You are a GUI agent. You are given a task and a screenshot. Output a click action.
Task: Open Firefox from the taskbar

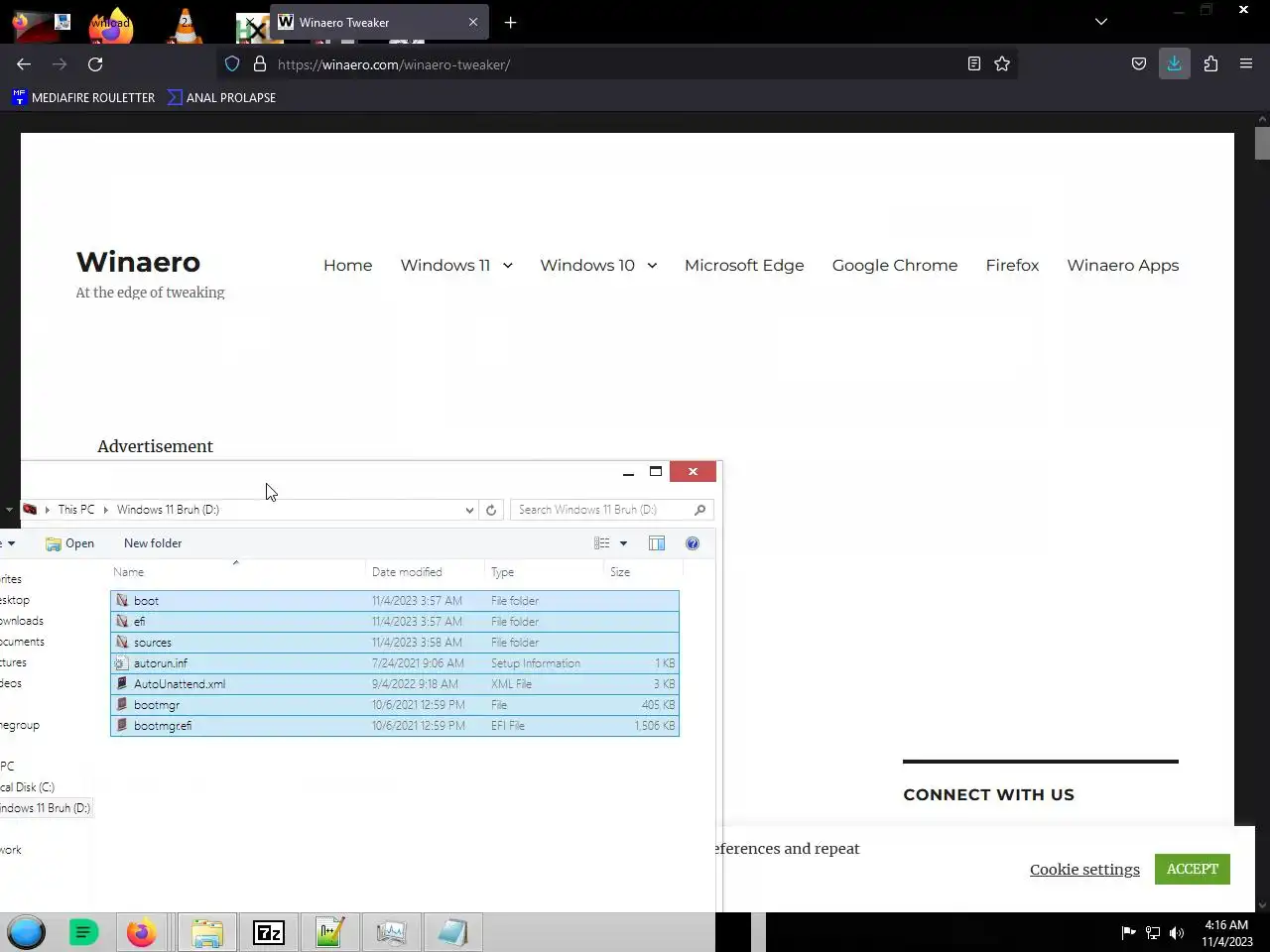[141, 932]
